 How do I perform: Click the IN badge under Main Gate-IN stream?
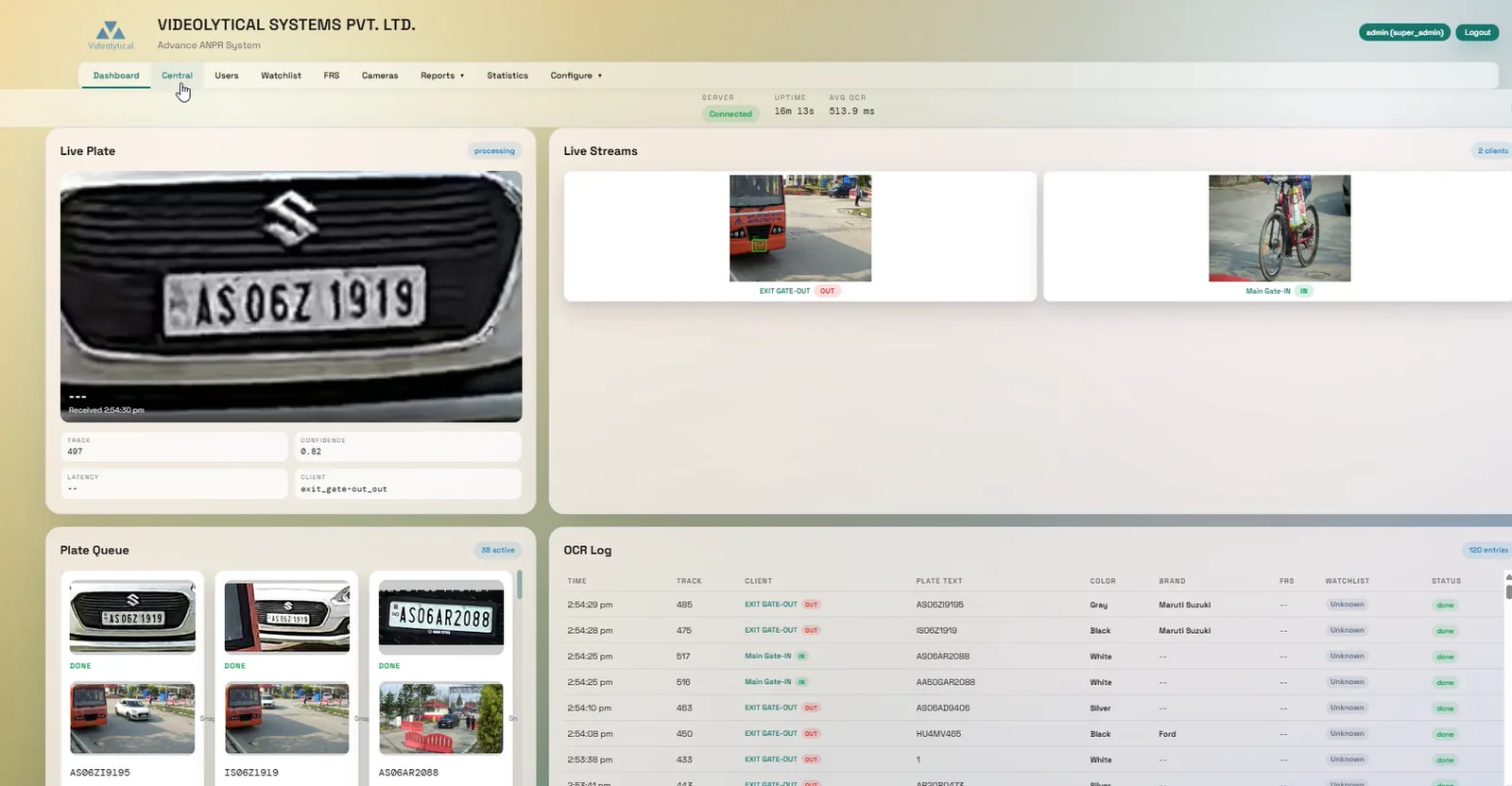(x=1304, y=291)
